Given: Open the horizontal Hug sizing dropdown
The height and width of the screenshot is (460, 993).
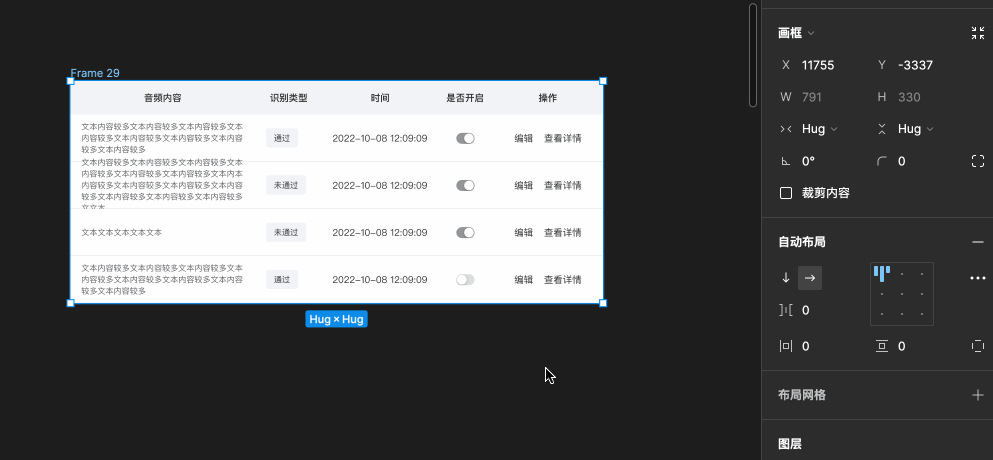Looking at the screenshot, I should coord(819,129).
